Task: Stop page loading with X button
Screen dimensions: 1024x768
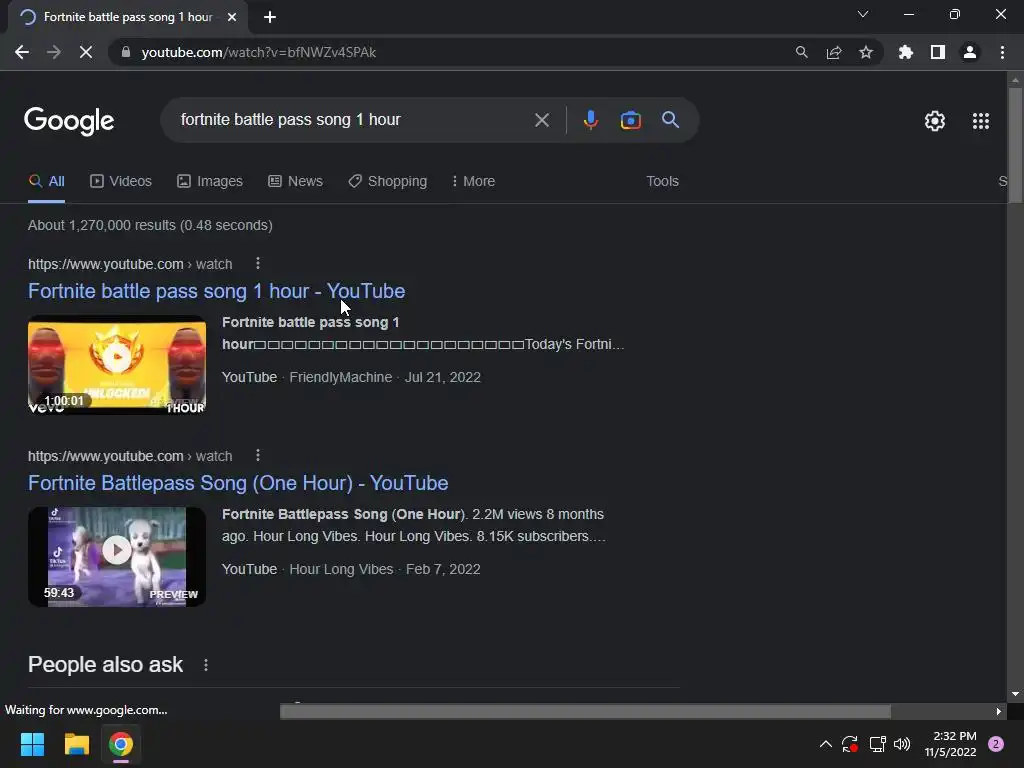Action: click(x=86, y=52)
